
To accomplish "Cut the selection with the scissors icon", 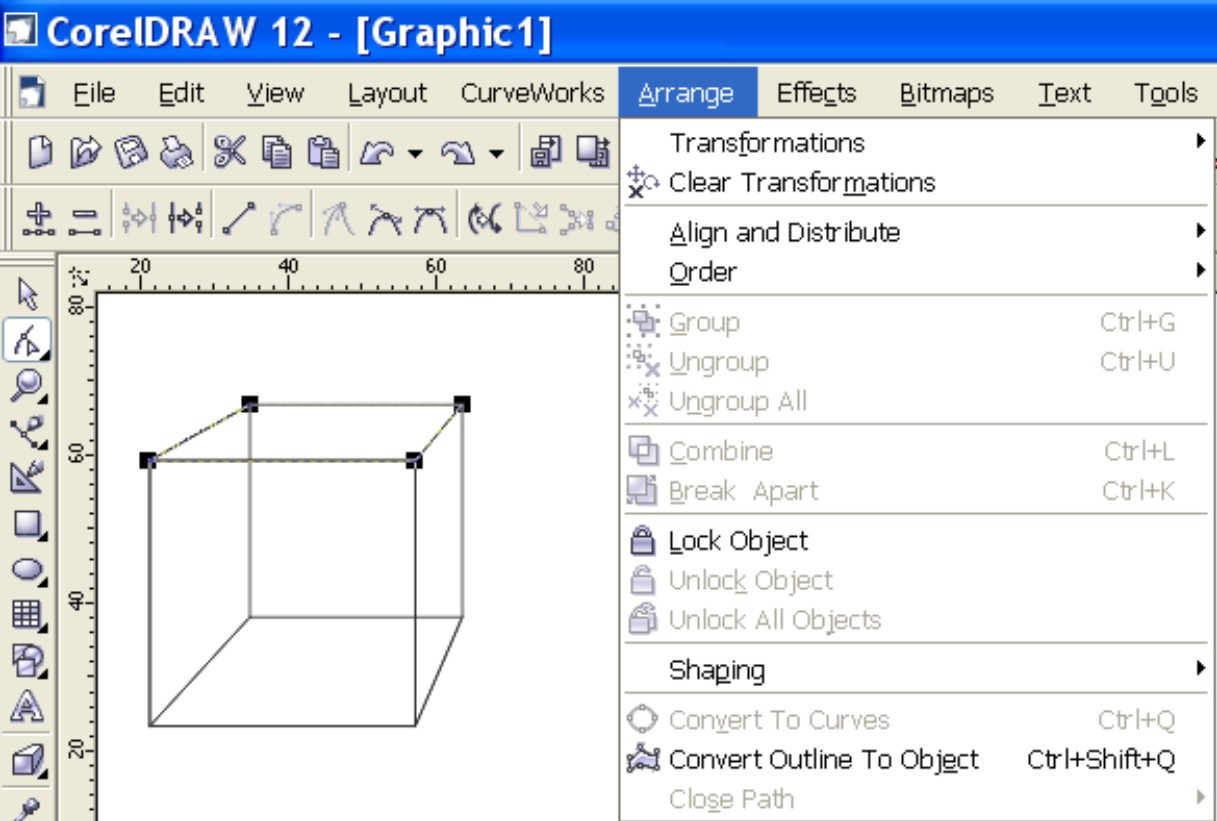I will coord(230,153).
